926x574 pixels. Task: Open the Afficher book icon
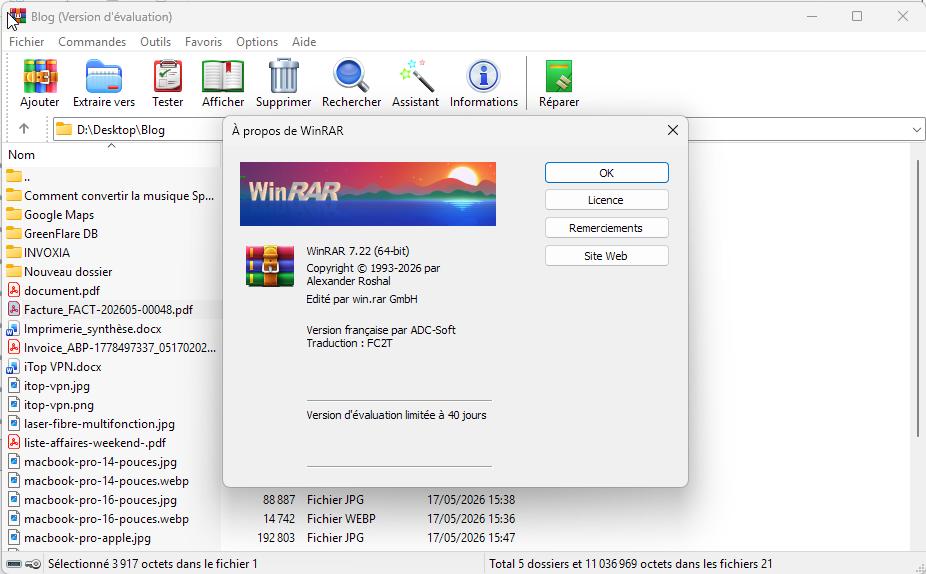(x=223, y=76)
